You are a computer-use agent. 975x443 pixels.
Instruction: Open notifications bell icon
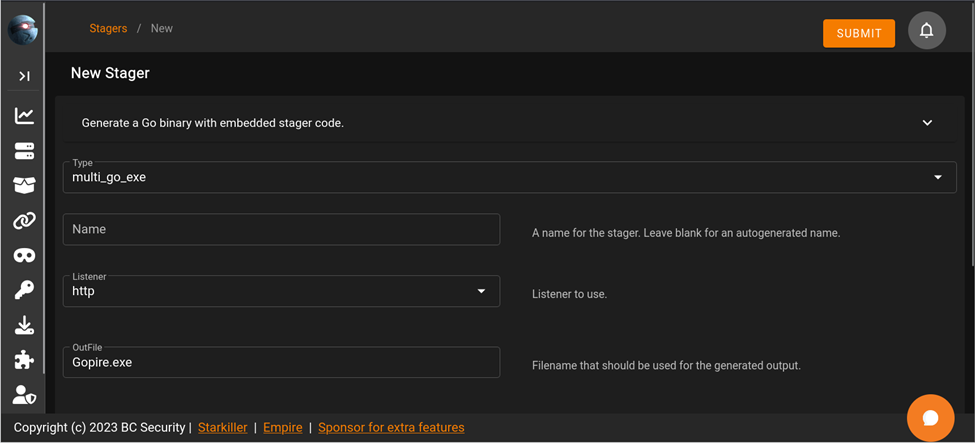pyautogui.click(x=926, y=31)
